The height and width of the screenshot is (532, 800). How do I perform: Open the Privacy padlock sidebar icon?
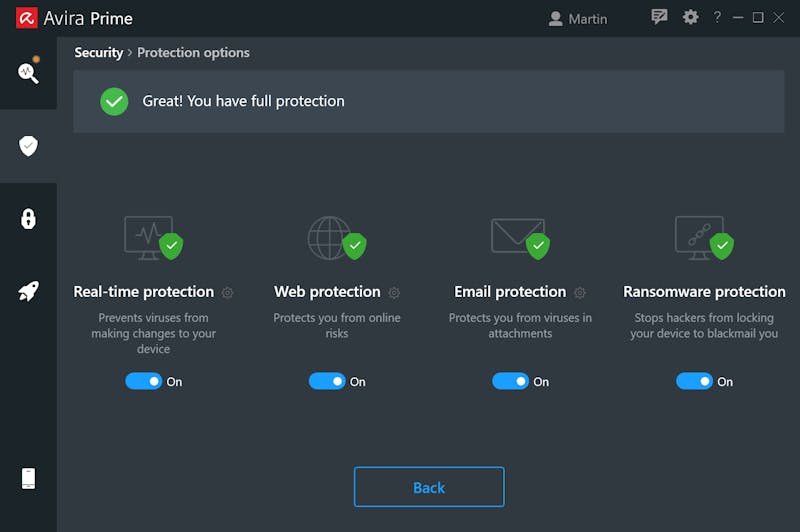[29, 219]
